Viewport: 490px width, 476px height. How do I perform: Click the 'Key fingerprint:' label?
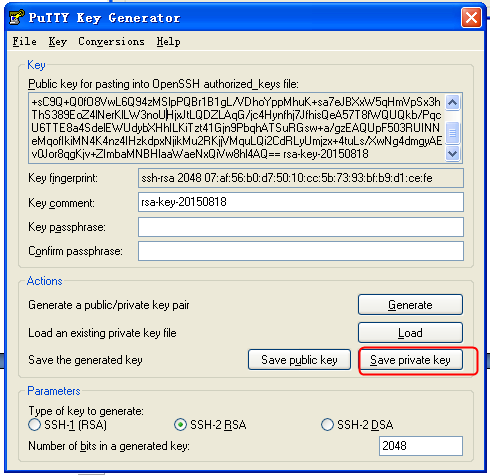[63, 178]
